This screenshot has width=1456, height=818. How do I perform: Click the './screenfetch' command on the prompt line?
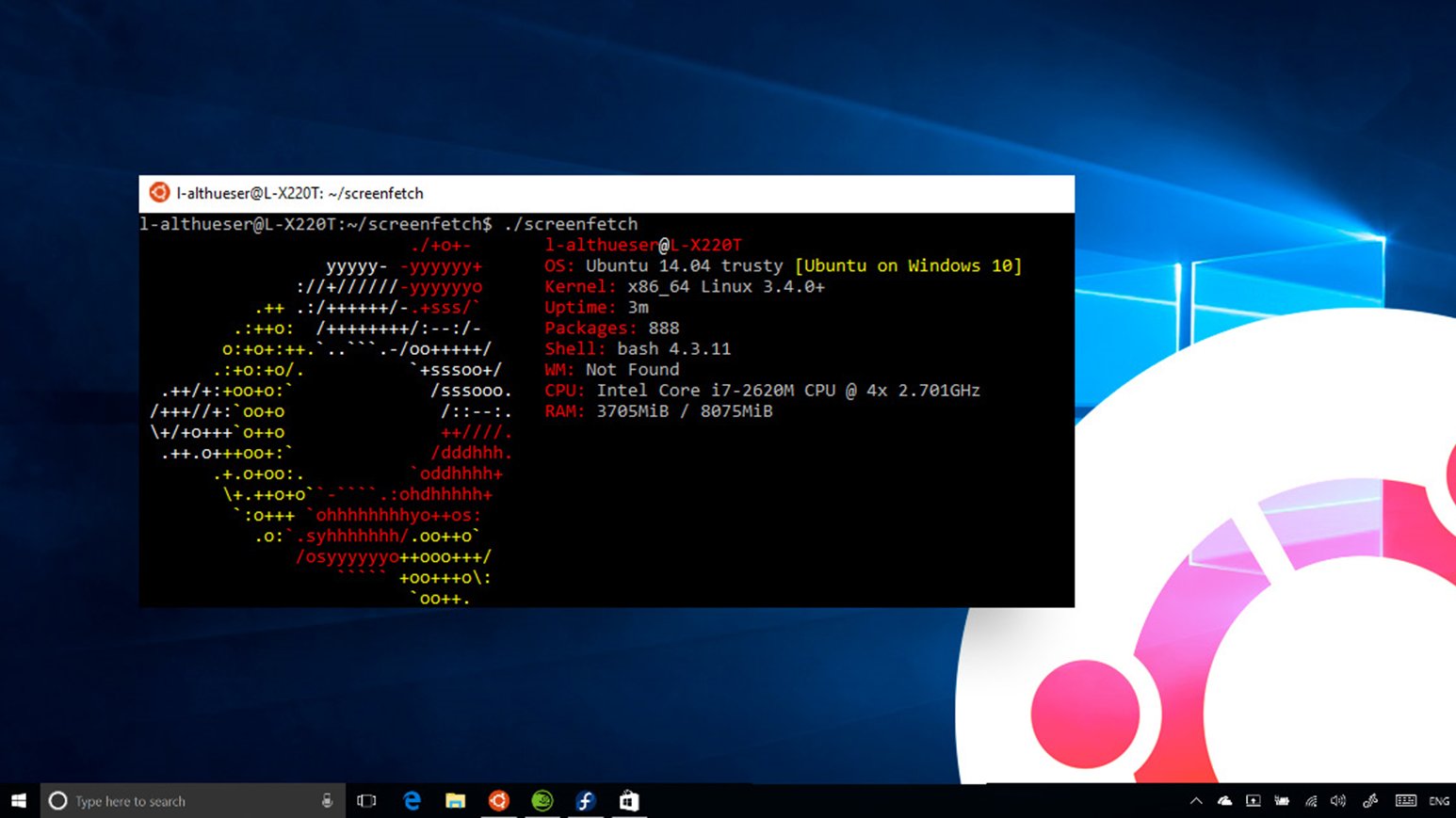571,224
